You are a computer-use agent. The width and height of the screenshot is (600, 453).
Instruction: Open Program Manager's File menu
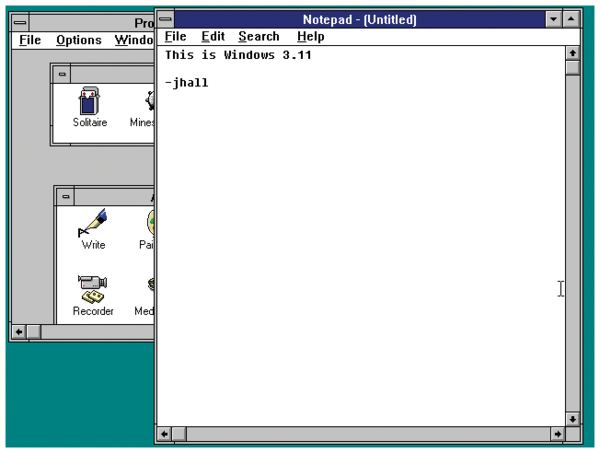tap(30, 40)
